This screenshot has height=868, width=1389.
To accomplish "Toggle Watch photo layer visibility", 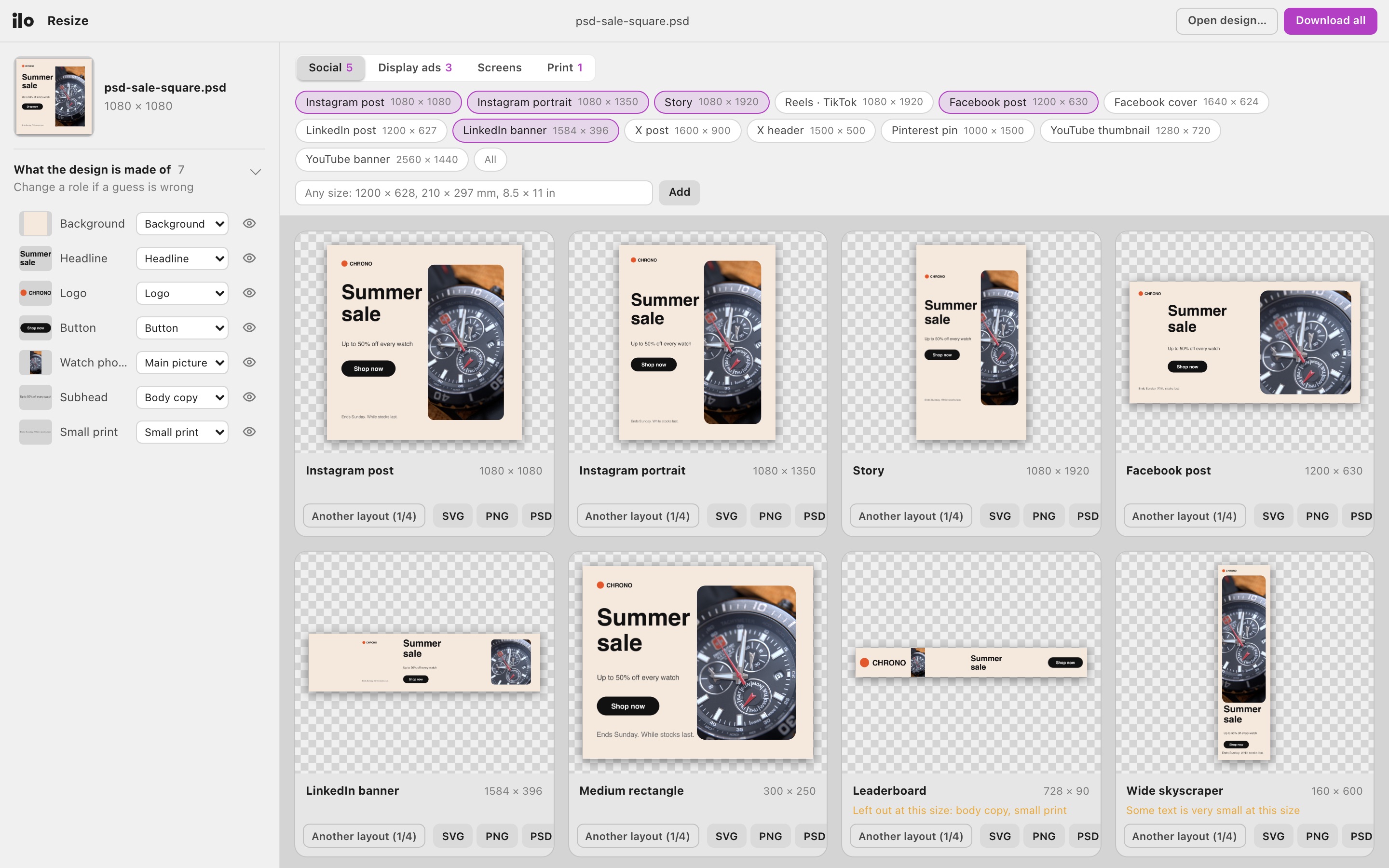I will click(249, 363).
